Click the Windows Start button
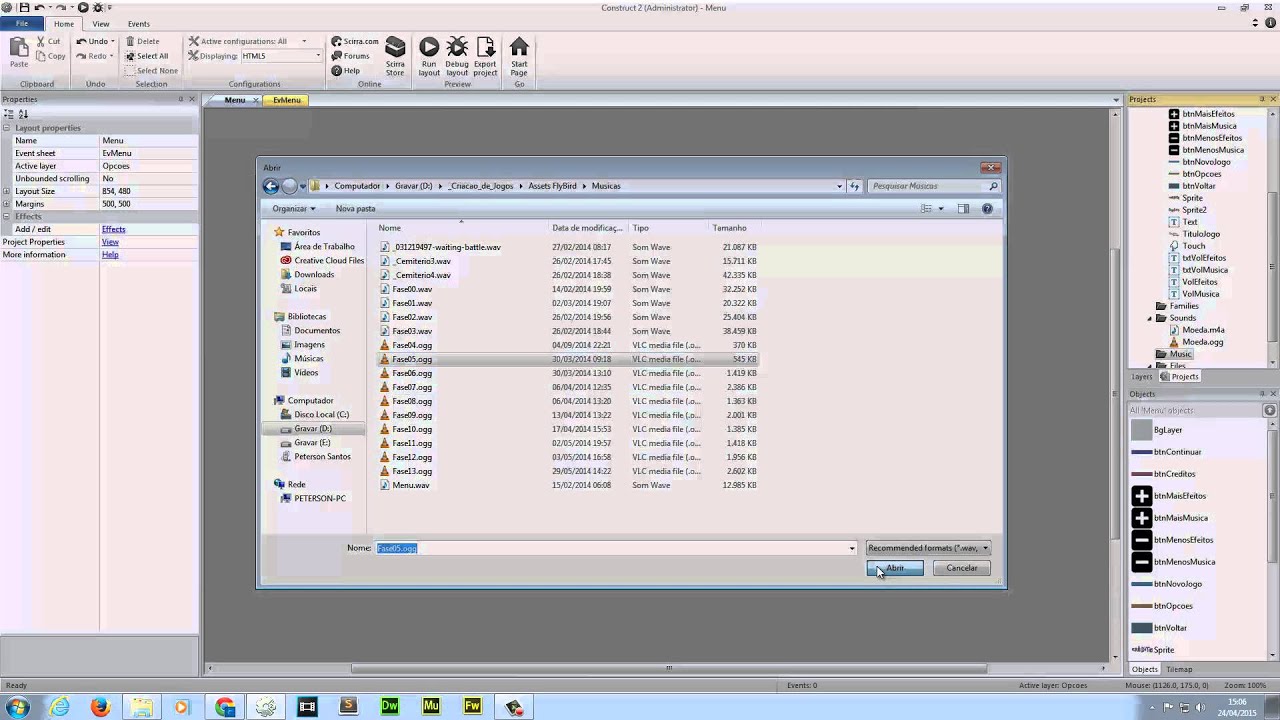Screen dimensions: 1280x720 [18, 707]
